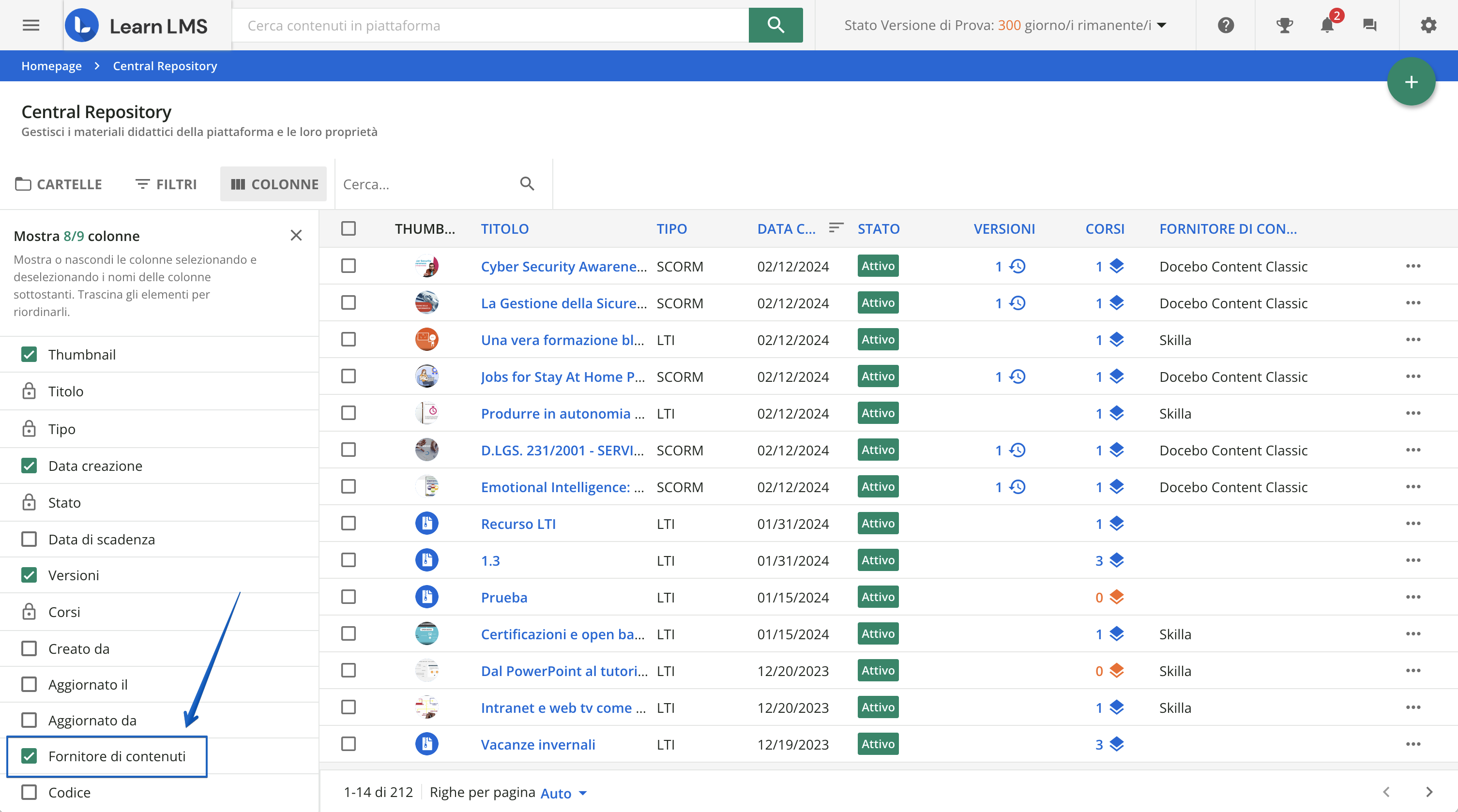Image resolution: width=1458 pixels, height=812 pixels.
Task: Open version history for Jobs for Stay At Home
Action: (1018, 376)
